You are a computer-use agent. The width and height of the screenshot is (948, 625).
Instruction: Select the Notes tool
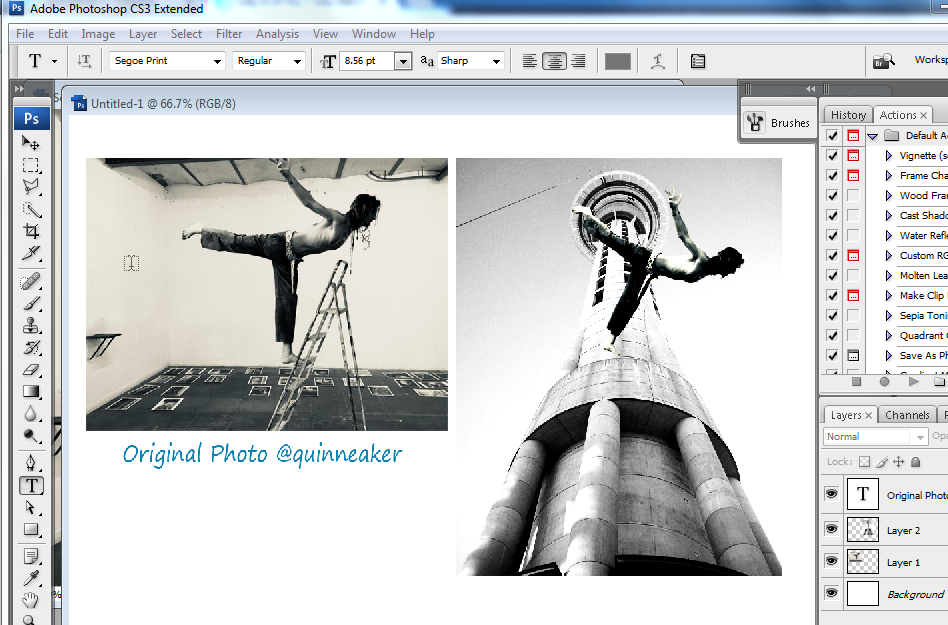pos(30,556)
